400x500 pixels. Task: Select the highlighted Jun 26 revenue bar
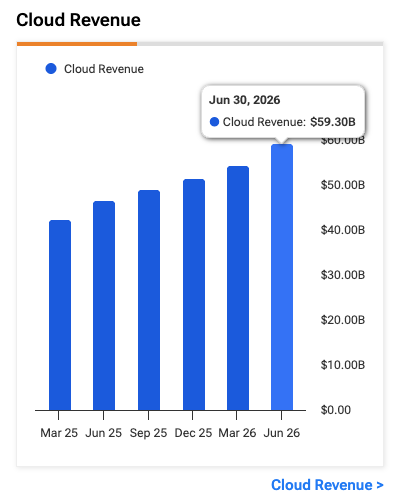(282, 277)
